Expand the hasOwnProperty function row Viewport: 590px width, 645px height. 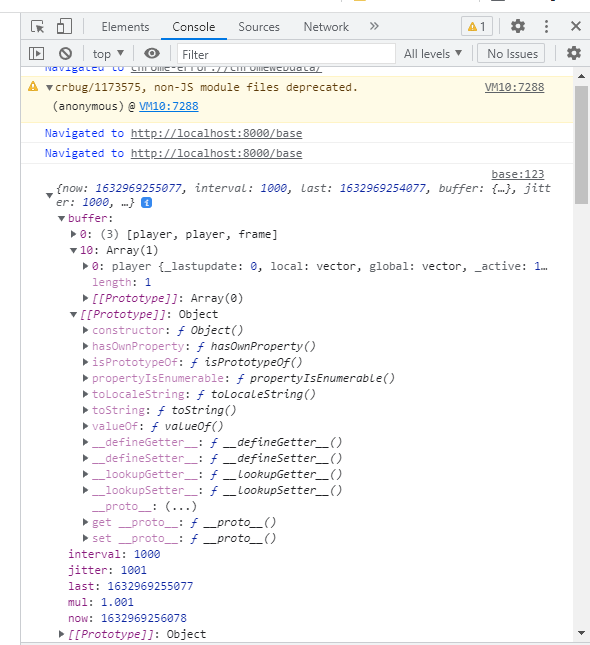[x=85, y=346]
